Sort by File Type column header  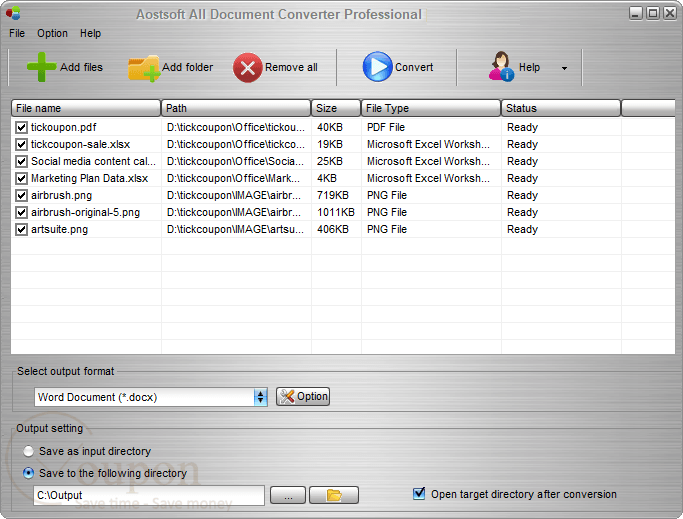tap(431, 108)
